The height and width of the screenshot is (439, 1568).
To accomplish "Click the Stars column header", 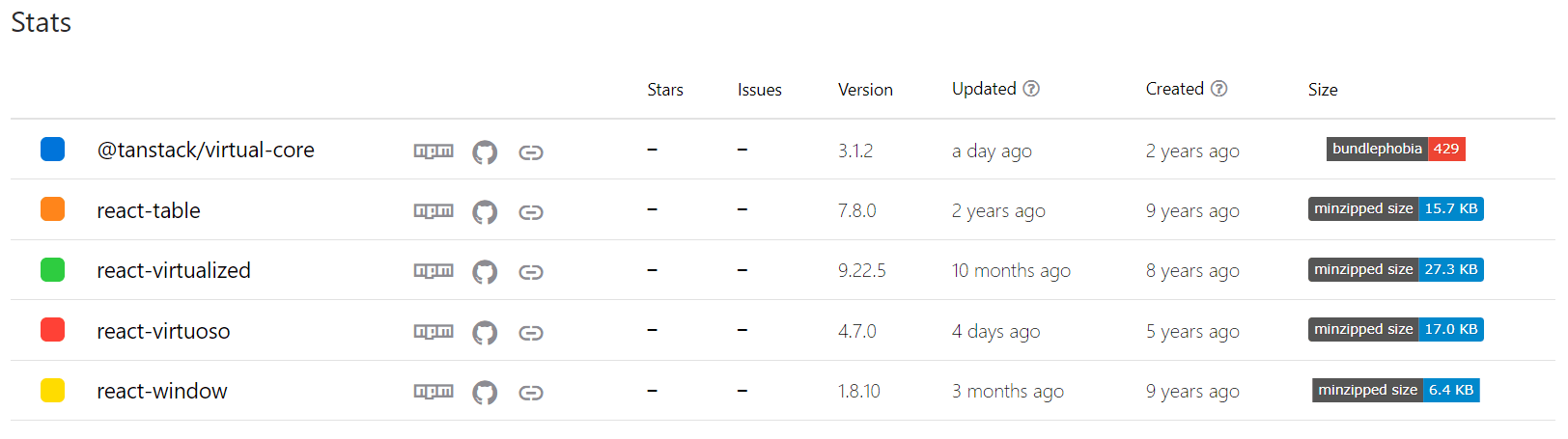I will (x=665, y=90).
